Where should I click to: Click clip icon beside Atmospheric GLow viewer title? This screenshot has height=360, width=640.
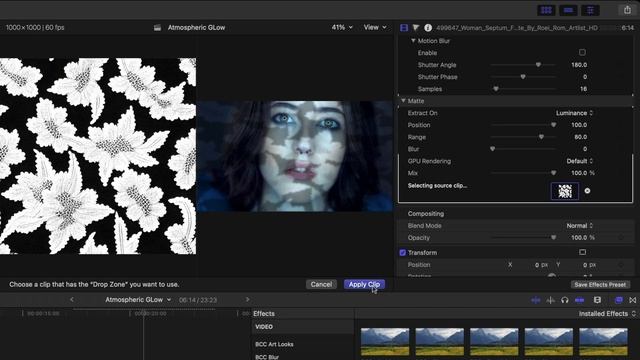click(157, 28)
